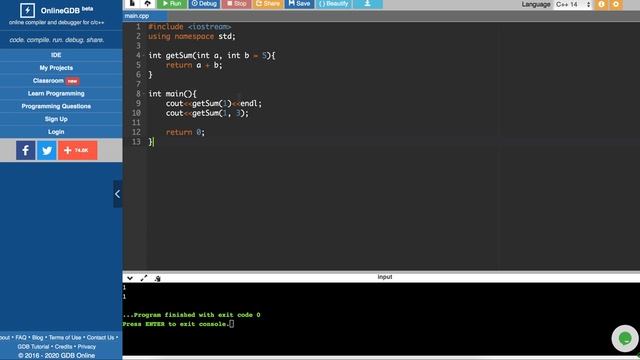Image resolution: width=640 pixels, height=360 pixels.
Task: Open the Blog footer link
Action: click(38, 338)
